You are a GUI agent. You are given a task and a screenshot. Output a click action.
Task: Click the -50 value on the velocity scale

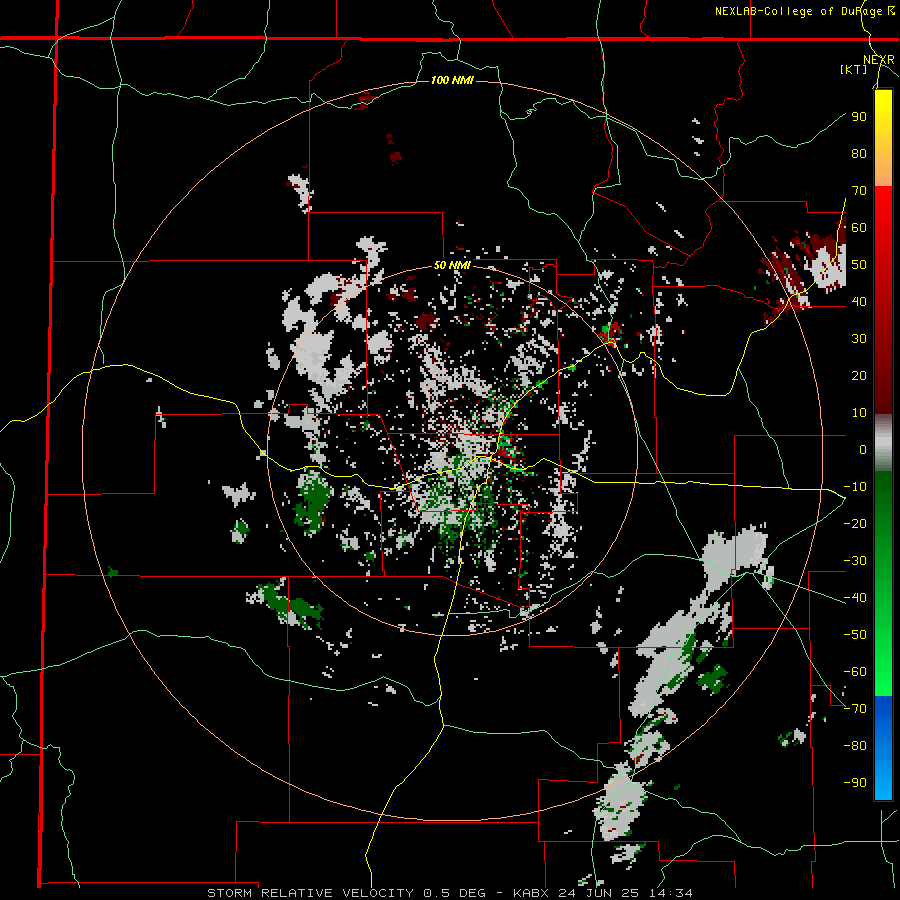855,635
